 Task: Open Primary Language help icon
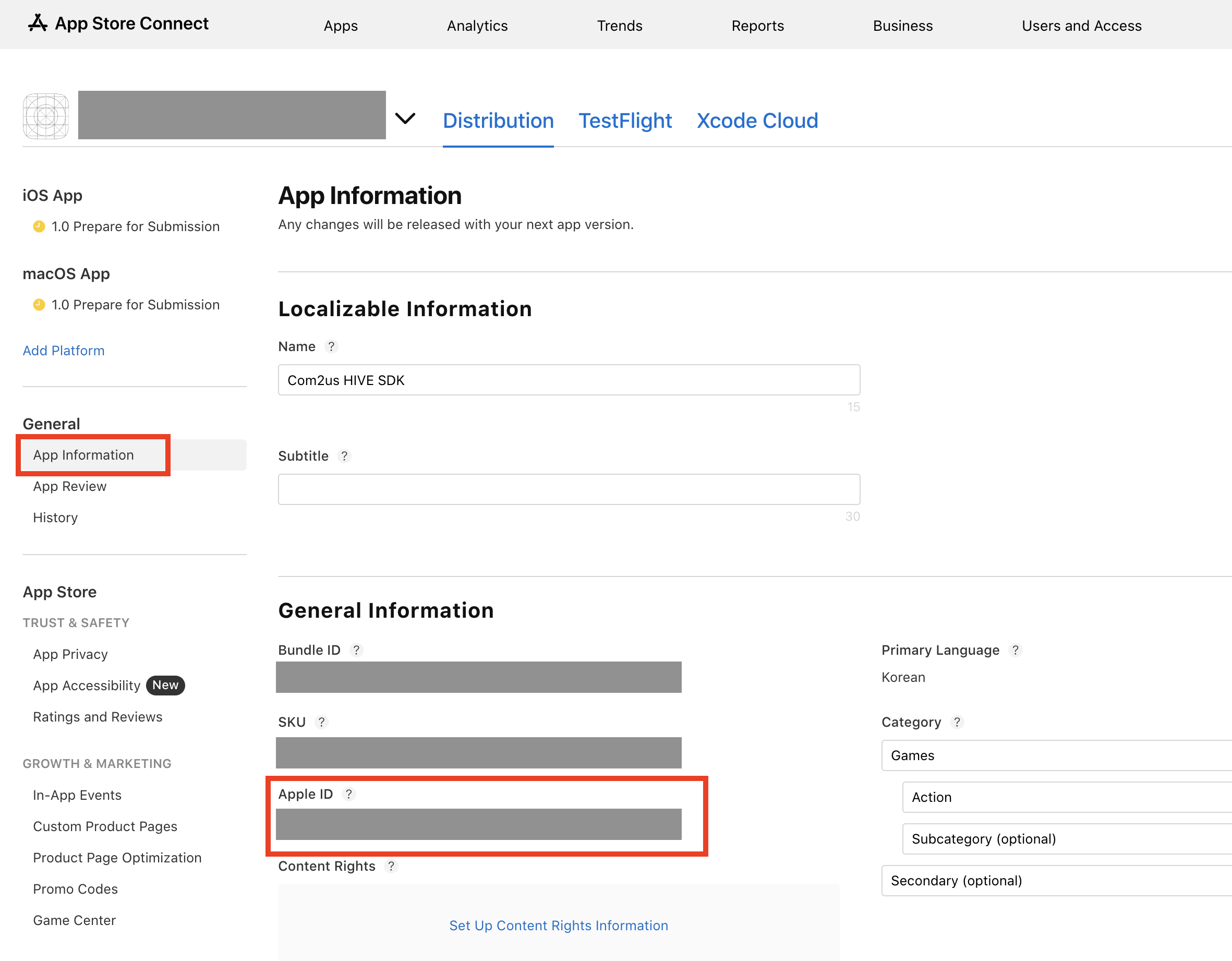click(1016, 650)
